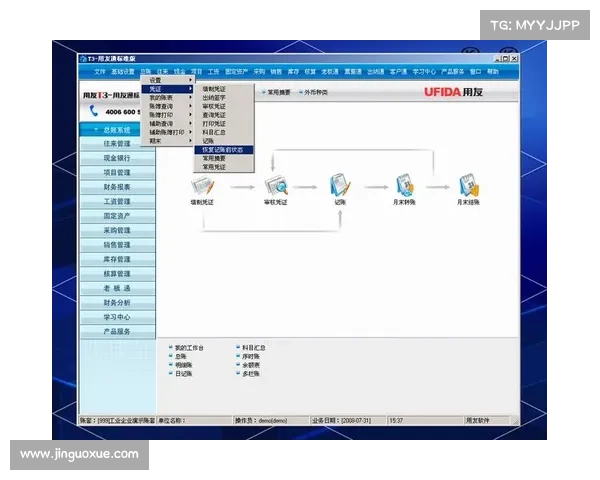Screen dimensions: 600x480
Task: Click the phone icon beside 4006 600
Action: pyautogui.click(x=93, y=111)
